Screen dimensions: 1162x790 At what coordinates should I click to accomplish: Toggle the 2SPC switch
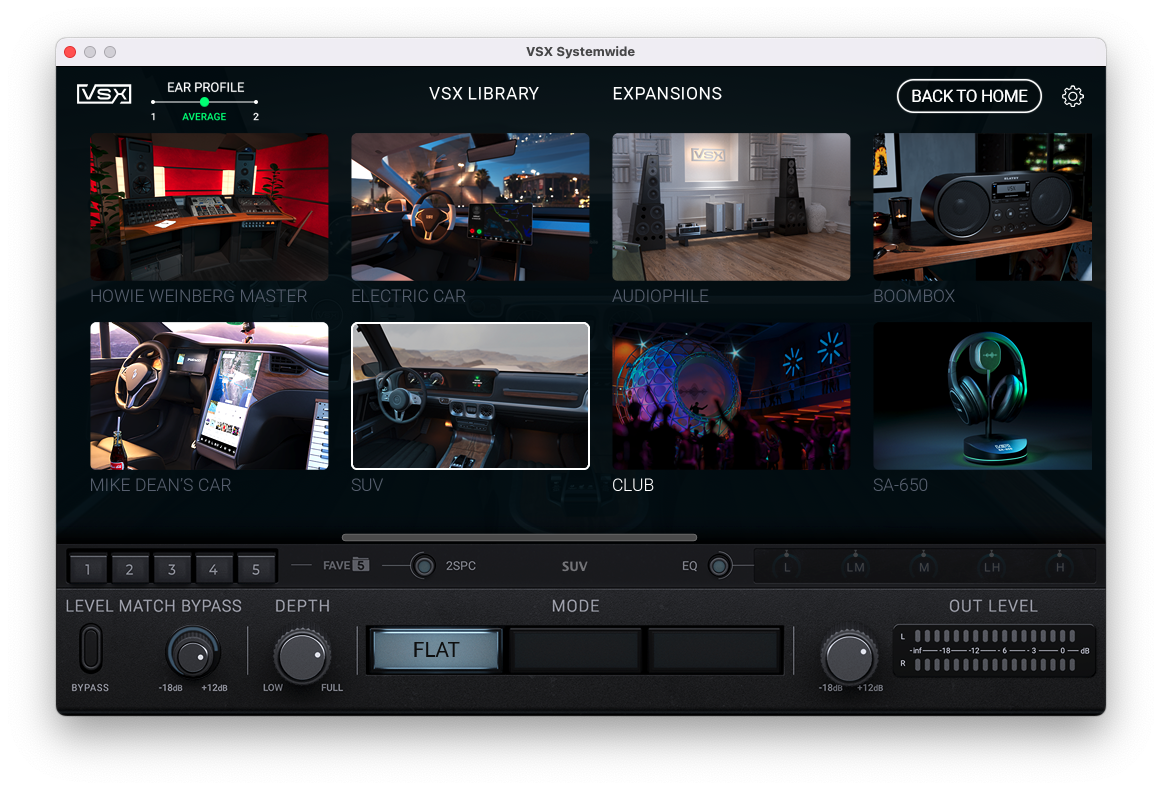(x=423, y=566)
